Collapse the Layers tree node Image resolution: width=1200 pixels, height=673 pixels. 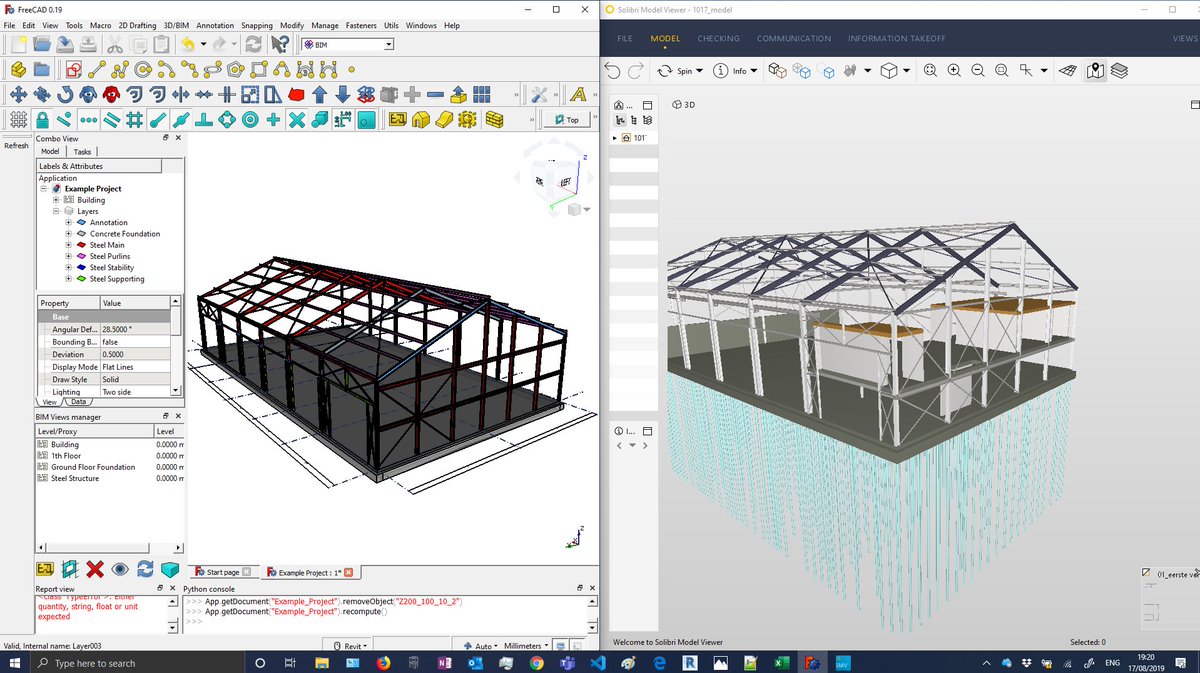(56, 211)
